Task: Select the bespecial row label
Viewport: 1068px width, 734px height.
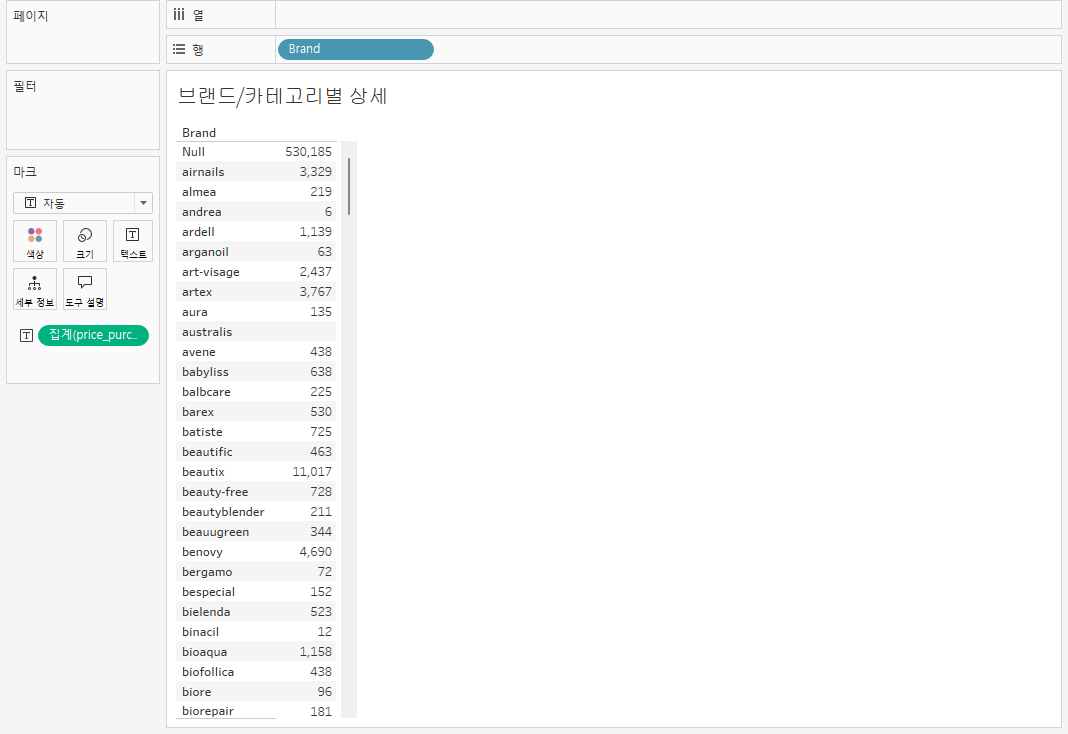Action: pos(208,592)
